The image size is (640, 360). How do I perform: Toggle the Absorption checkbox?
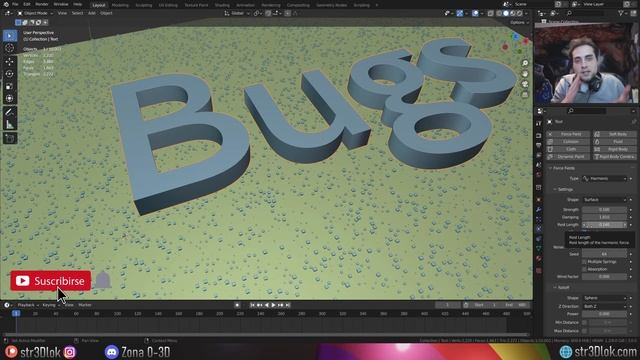coord(584,269)
